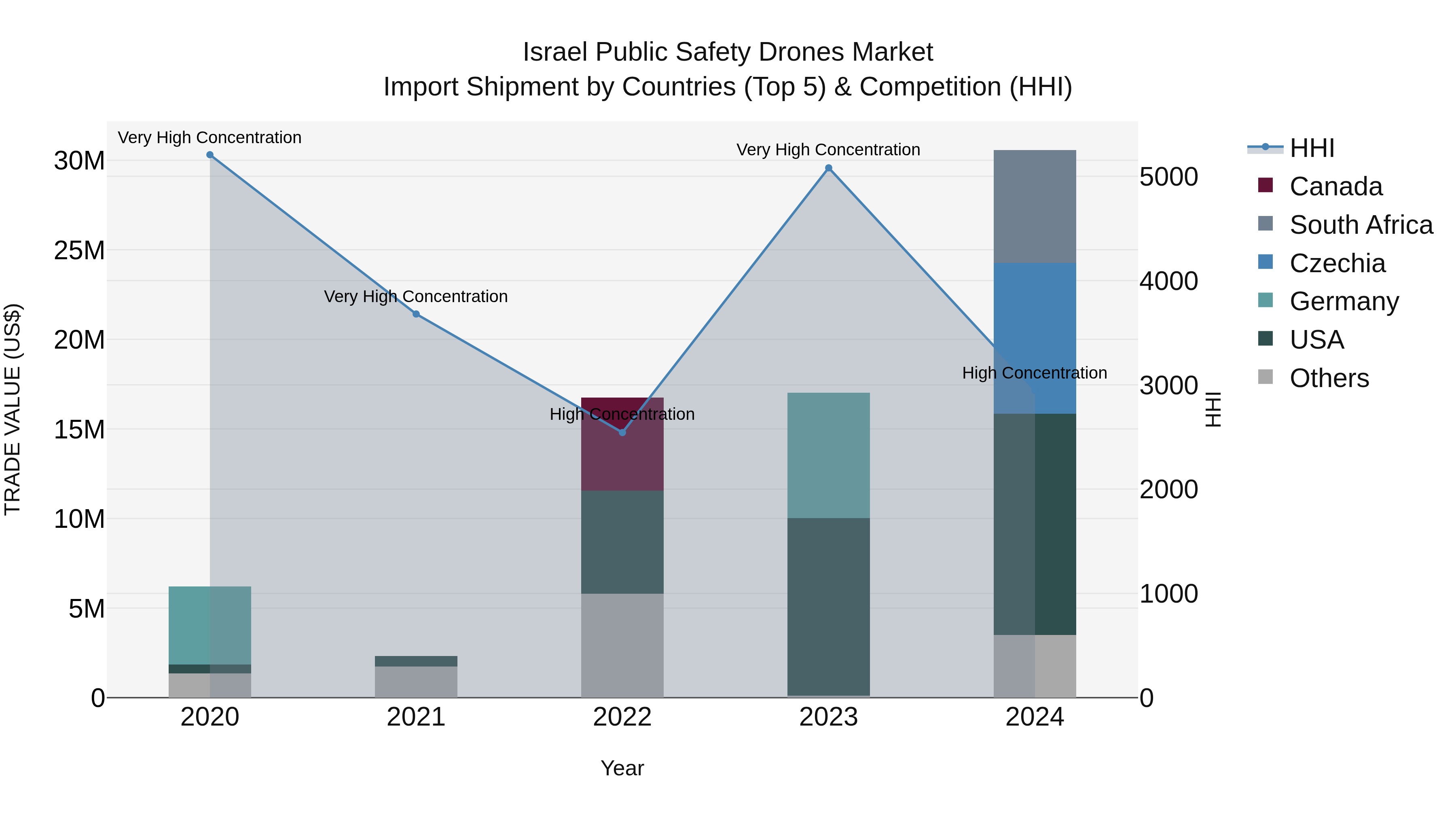Screen dimensions: 1456x819
Task: Click the Czechia legend color swatch
Action: click(x=1266, y=262)
